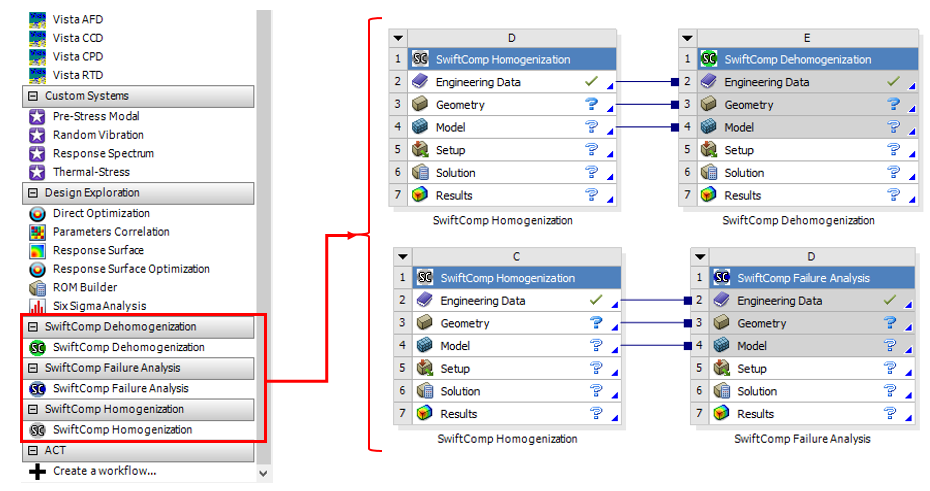Click Setup icon in Failure Analysis system D

(721, 368)
